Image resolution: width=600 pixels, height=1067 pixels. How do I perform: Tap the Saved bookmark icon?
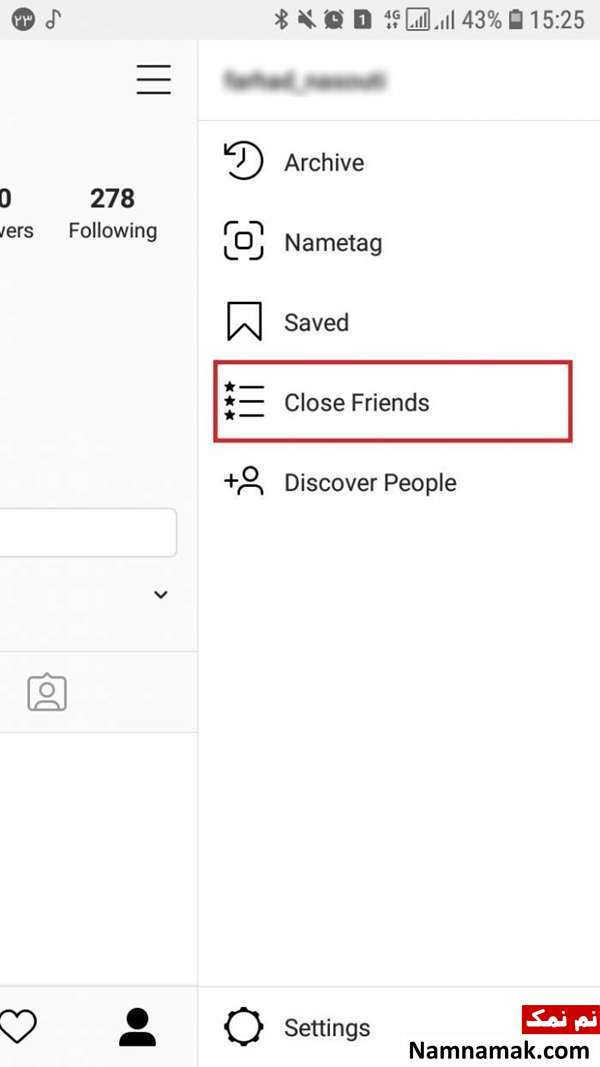click(244, 321)
